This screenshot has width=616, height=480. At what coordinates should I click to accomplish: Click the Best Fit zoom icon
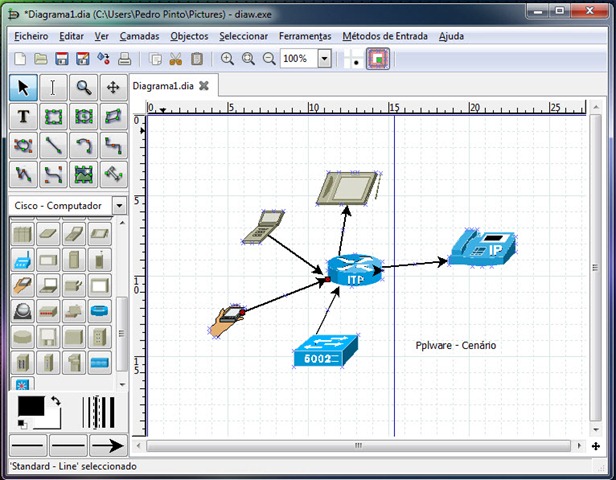coord(248,59)
